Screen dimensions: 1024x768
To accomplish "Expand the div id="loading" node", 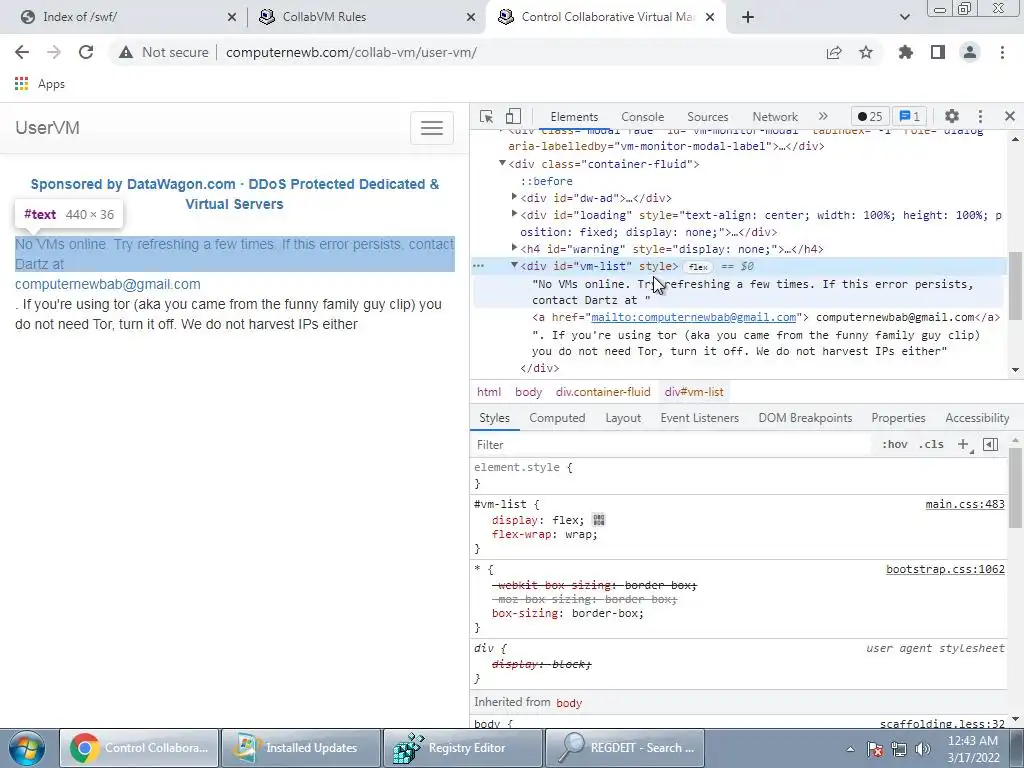I will pos(515,214).
